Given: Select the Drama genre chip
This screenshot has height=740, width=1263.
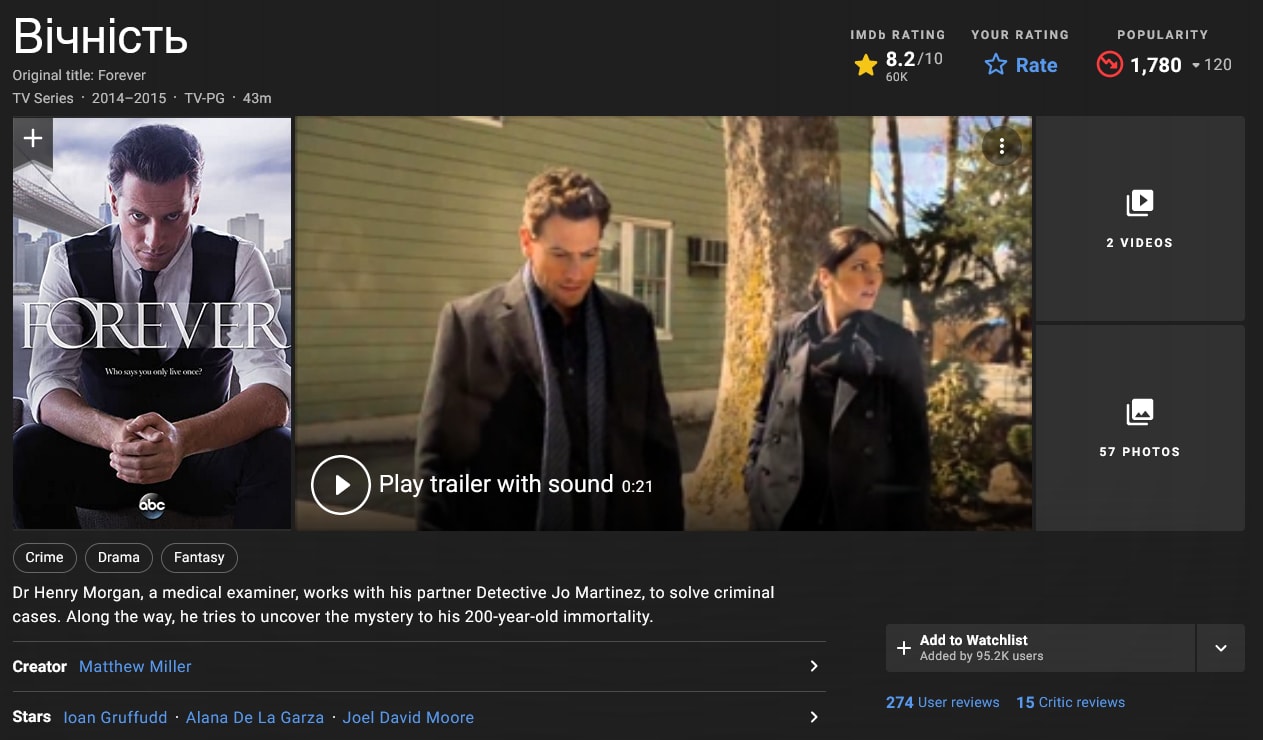Looking at the screenshot, I should click(119, 558).
